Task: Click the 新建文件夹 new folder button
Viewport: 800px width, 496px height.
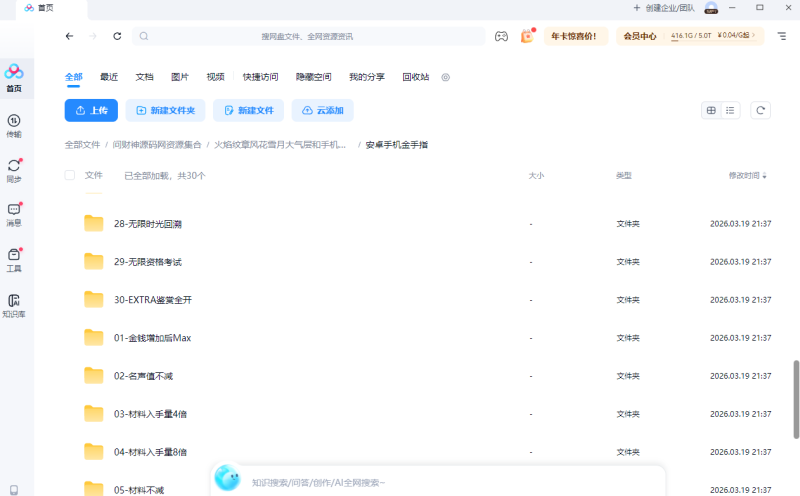Action: pos(166,110)
